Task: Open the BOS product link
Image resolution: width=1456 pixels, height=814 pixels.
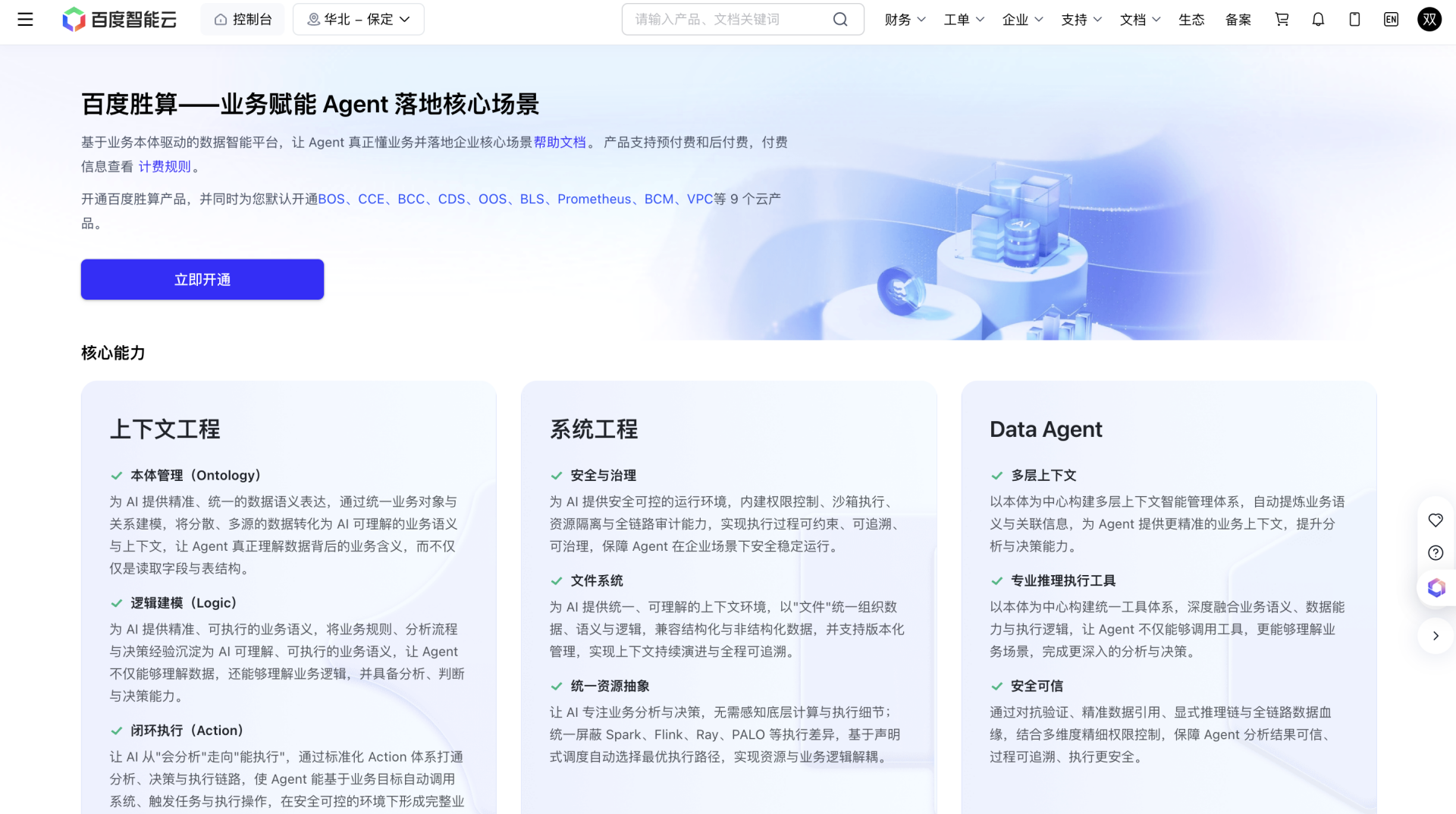Action: [331, 199]
